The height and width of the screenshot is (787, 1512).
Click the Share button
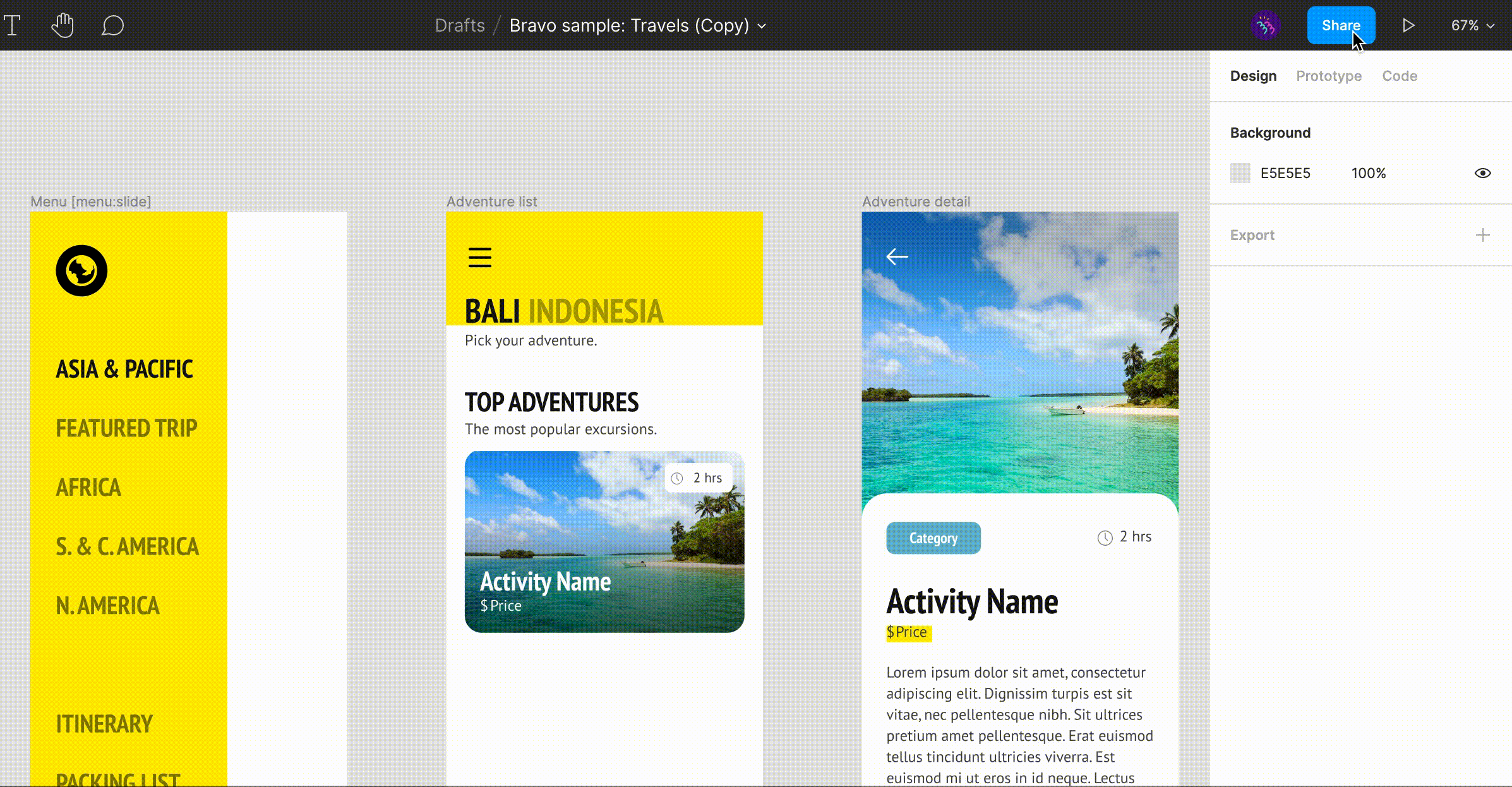[x=1340, y=25]
